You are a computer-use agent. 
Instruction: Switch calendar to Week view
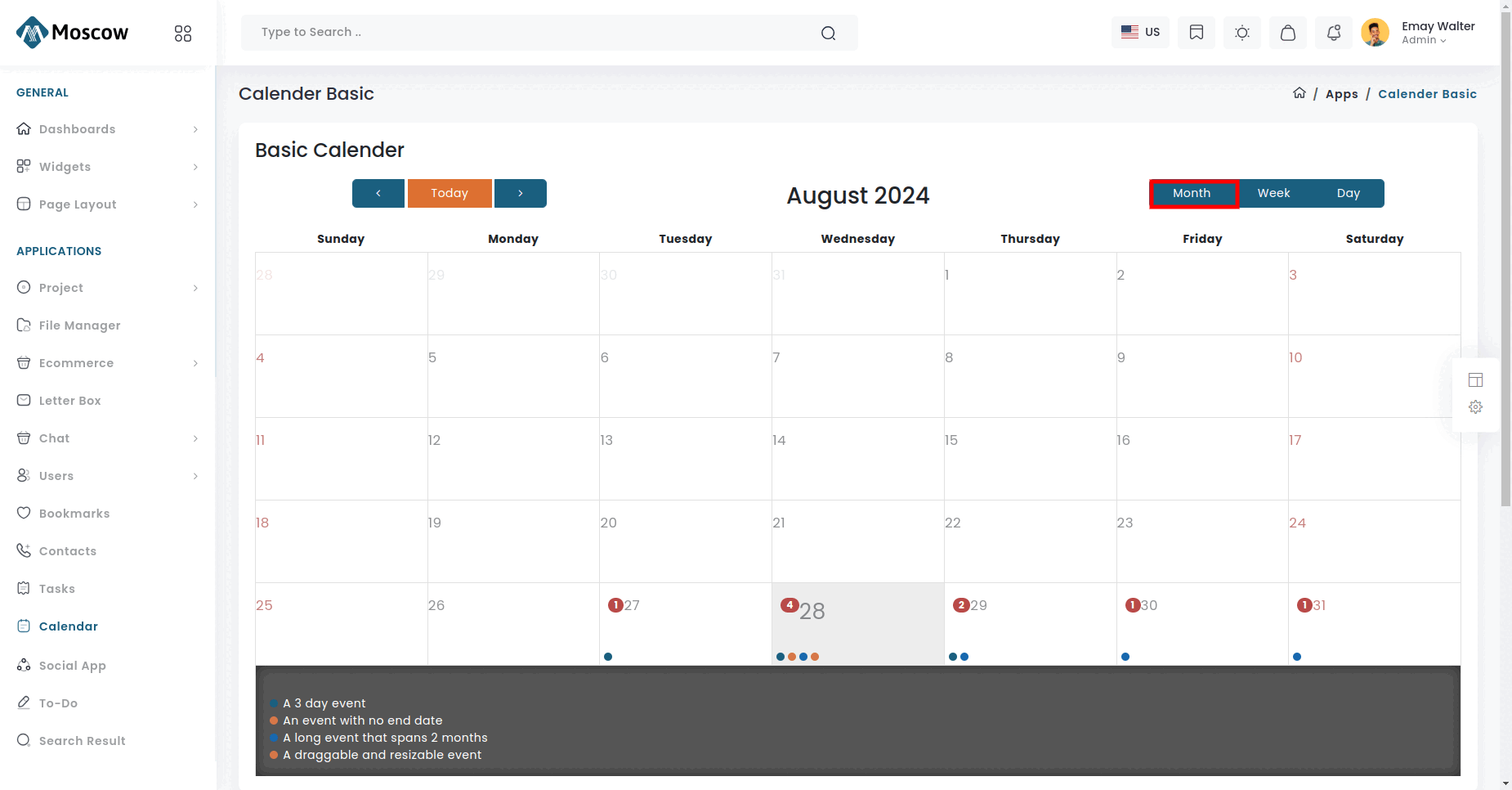tap(1273, 194)
